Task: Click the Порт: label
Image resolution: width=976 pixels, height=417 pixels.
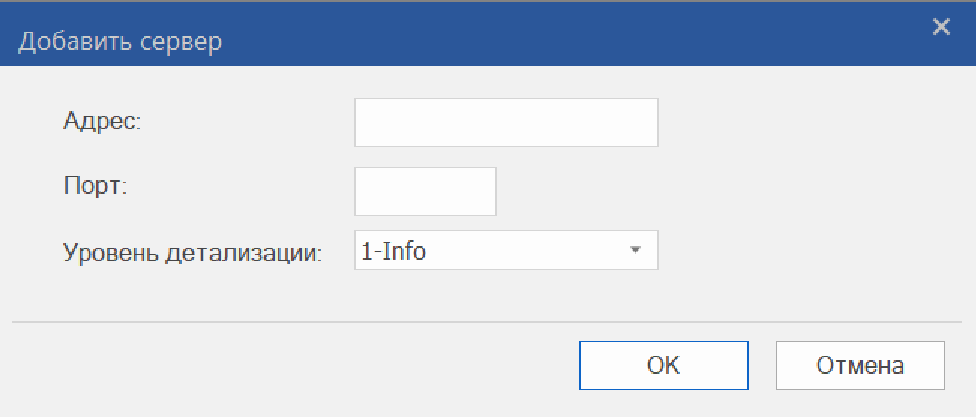Action: 96,187
